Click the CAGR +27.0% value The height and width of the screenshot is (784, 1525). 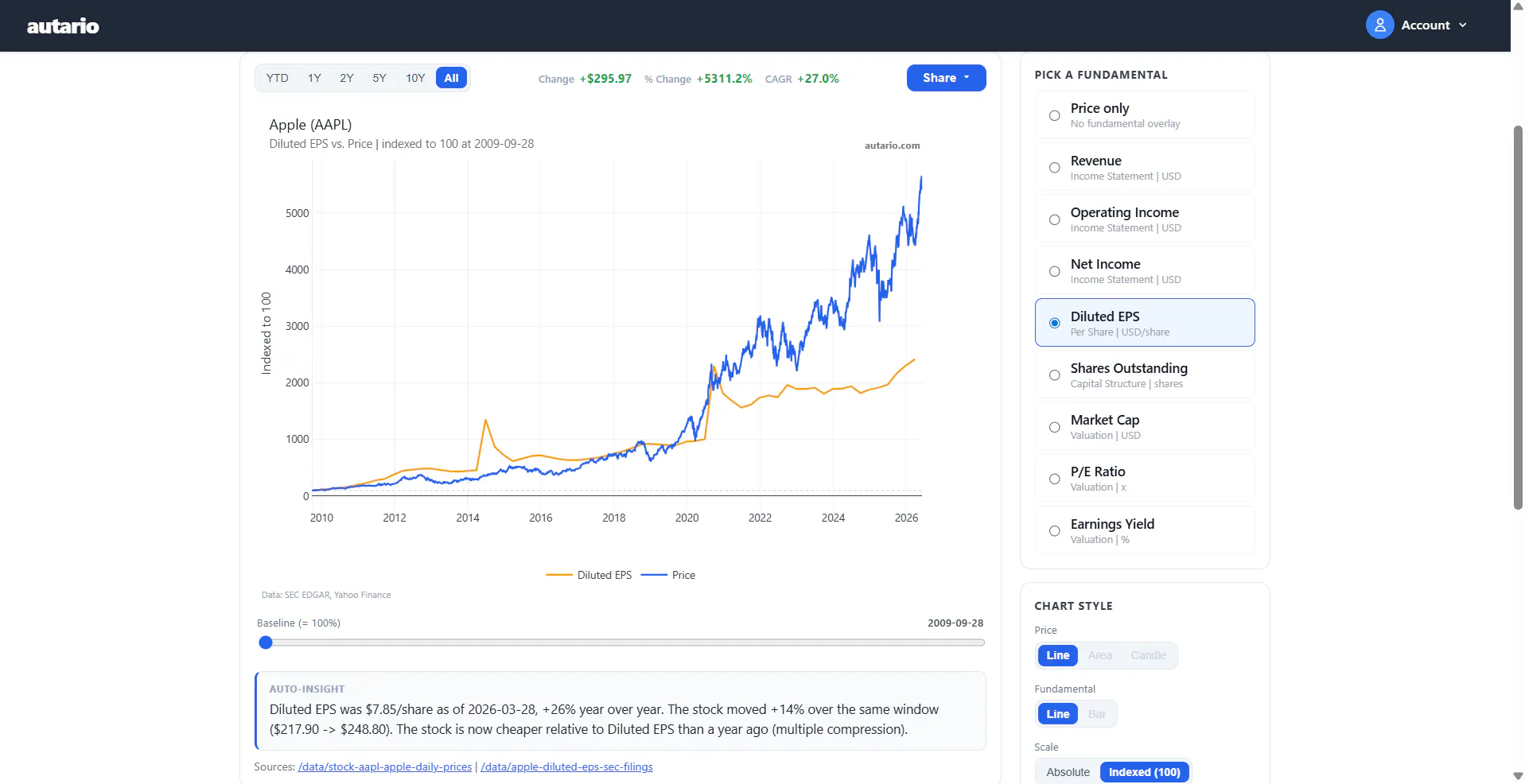click(818, 79)
